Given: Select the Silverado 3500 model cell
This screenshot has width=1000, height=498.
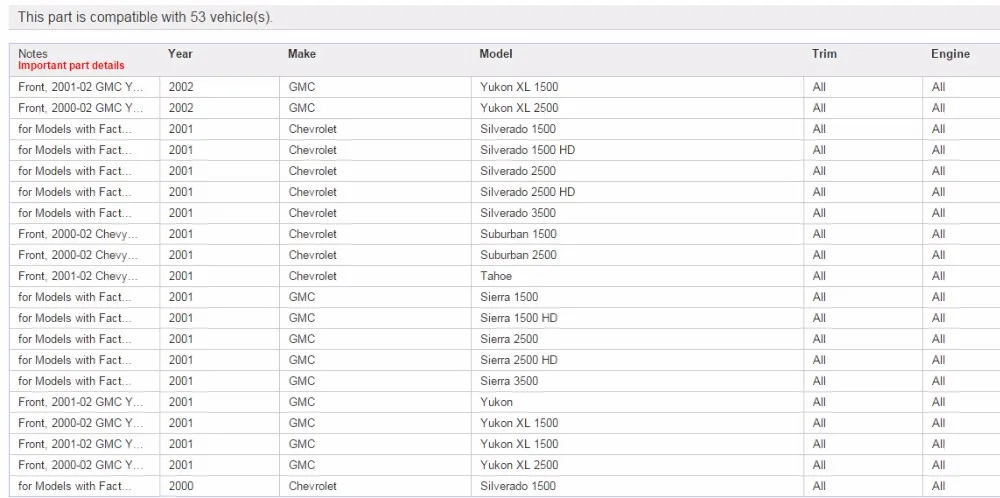Looking at the screenshot, I should (x=518, y=213).
